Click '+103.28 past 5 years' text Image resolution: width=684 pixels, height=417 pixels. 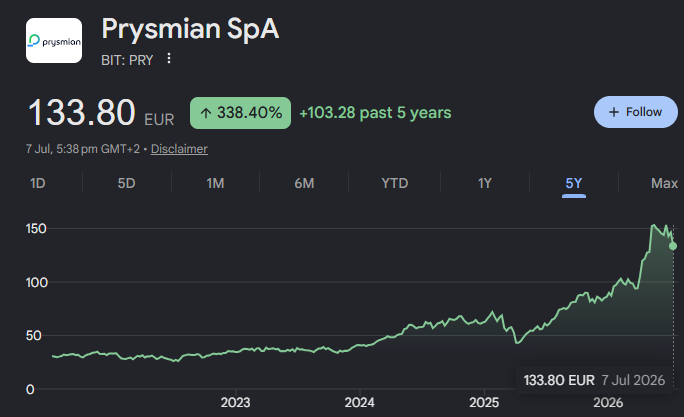click(x=375, y=113)
